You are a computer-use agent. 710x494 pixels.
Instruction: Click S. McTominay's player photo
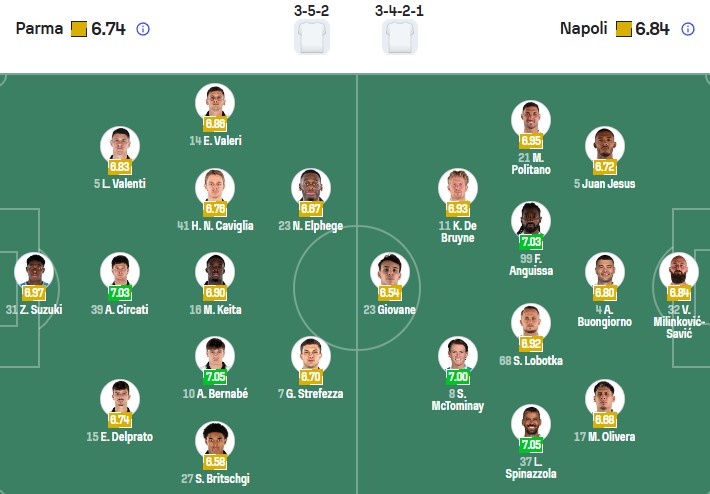point(457,355)
